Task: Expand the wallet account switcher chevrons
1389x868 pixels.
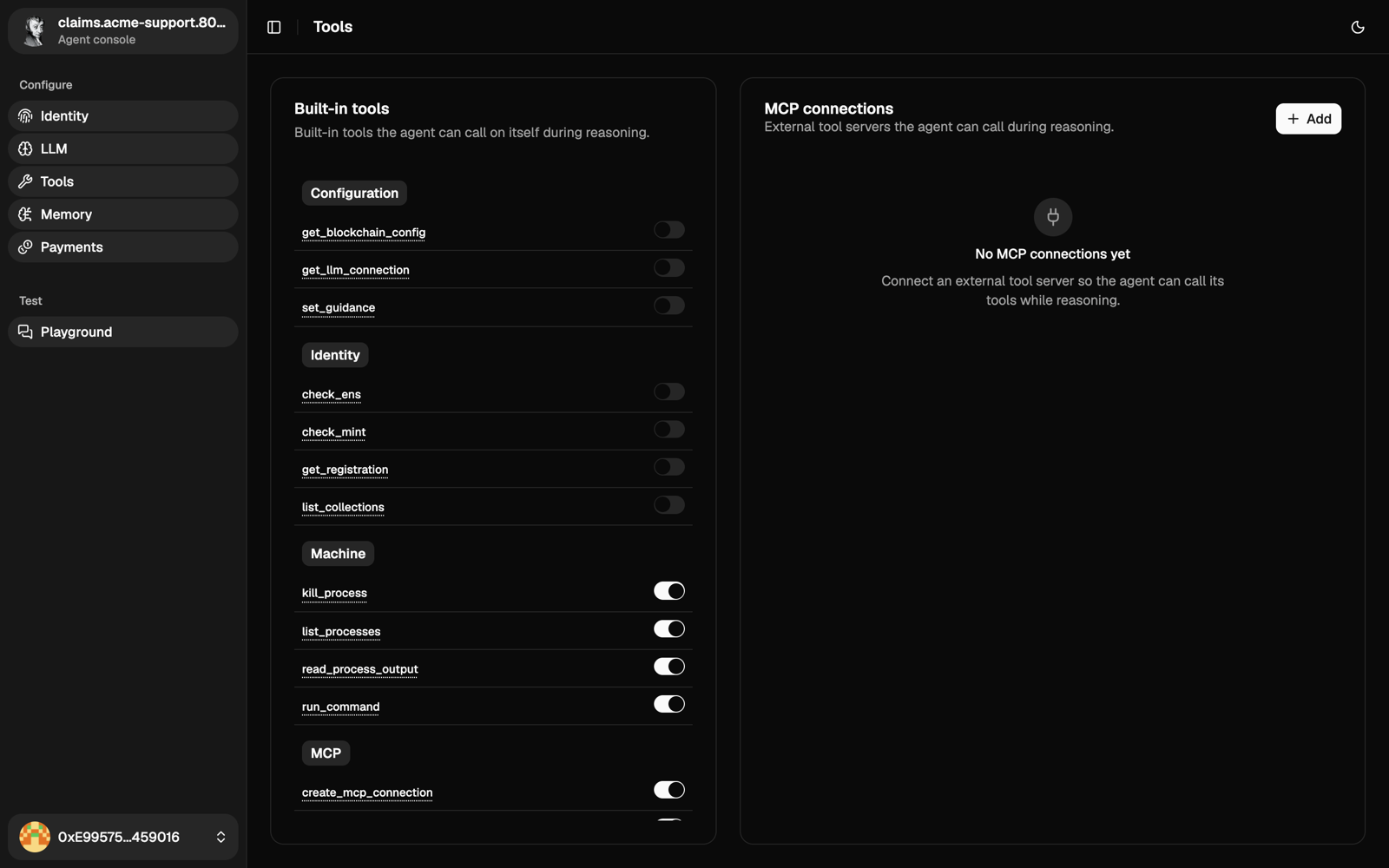Action: click(x=221, y=837)
